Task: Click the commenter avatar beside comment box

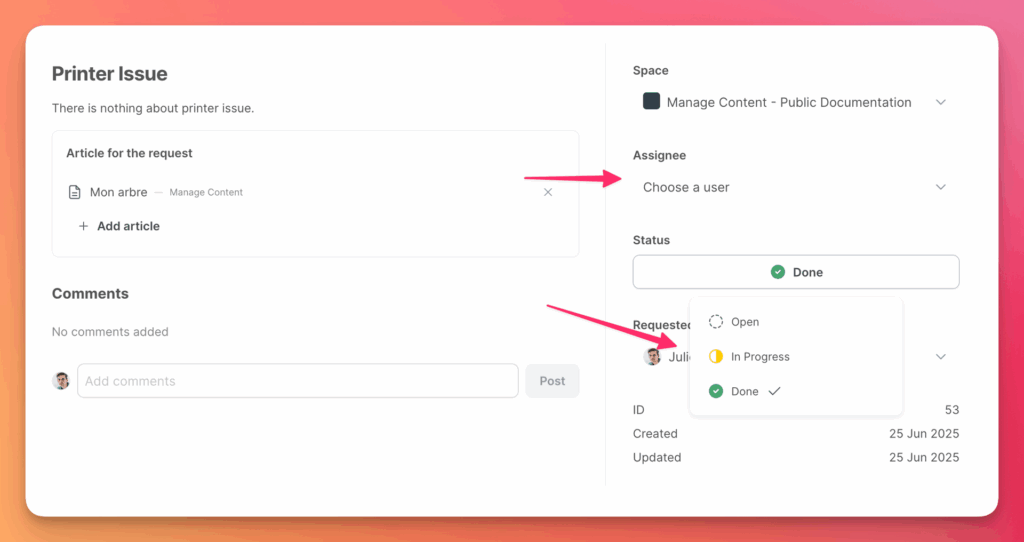Action: (61, 381)
